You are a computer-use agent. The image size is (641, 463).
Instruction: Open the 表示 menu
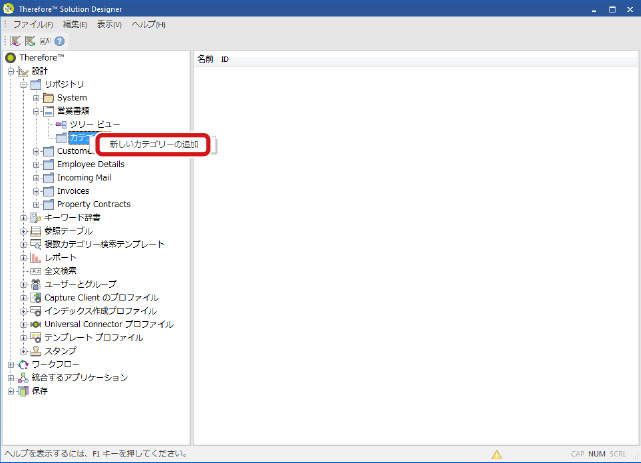pyautogui.click(x=109, y=24)
